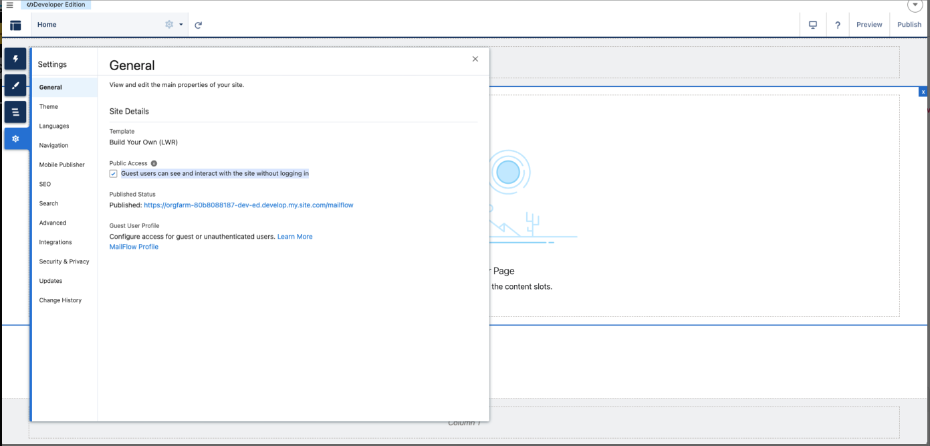The image size is (930, 446).
Task: Click the Home page name in top bar
Action: click(47, 25)
